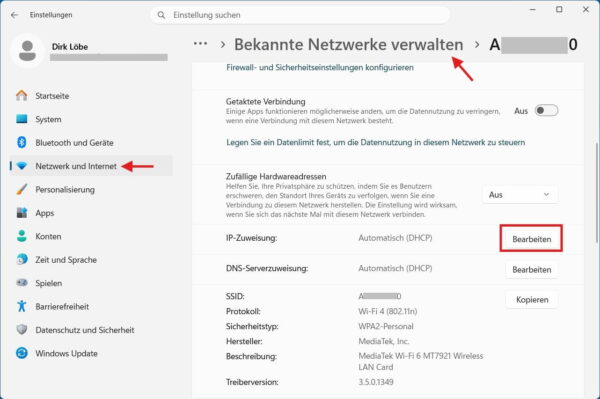Open Startseite in the sidebar
The width and height of the screenshot is (600, 399).
coord(91,96)
